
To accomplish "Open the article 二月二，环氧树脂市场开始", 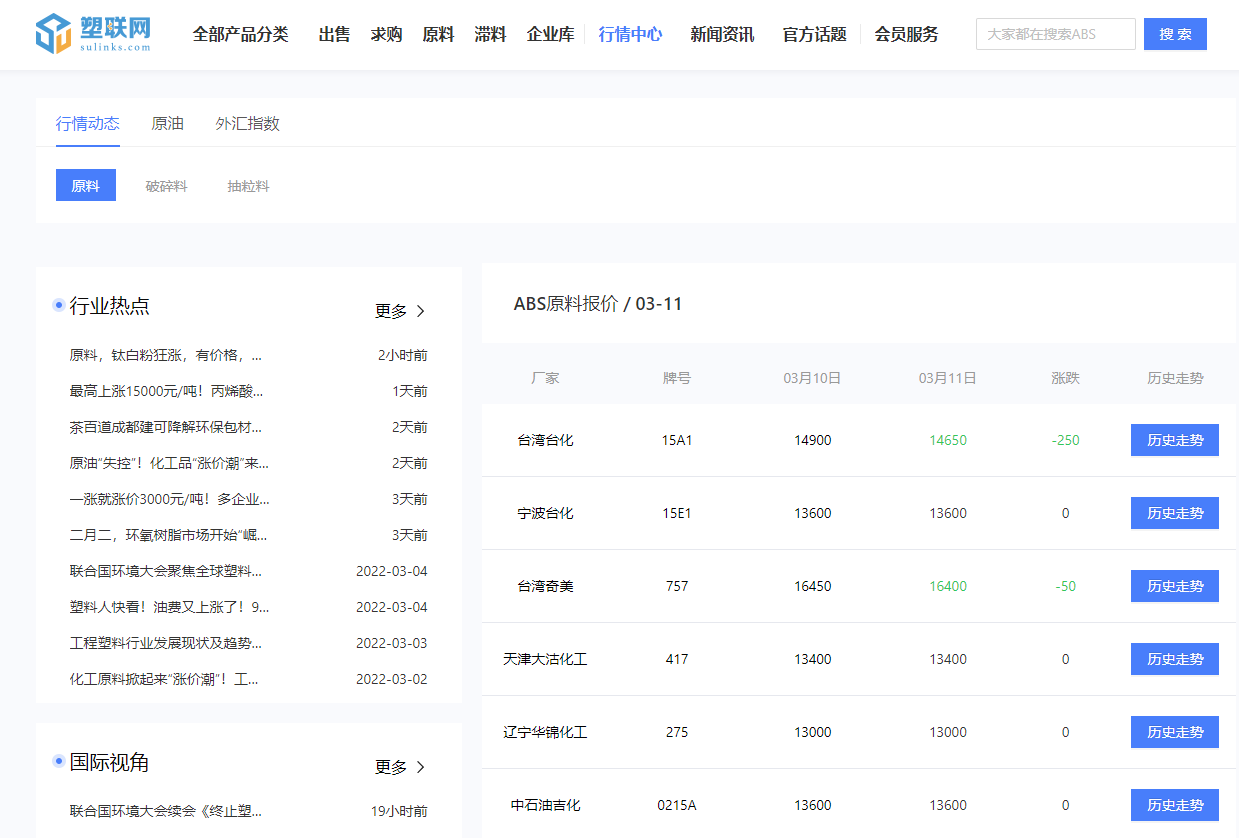I will pos(168,535).
